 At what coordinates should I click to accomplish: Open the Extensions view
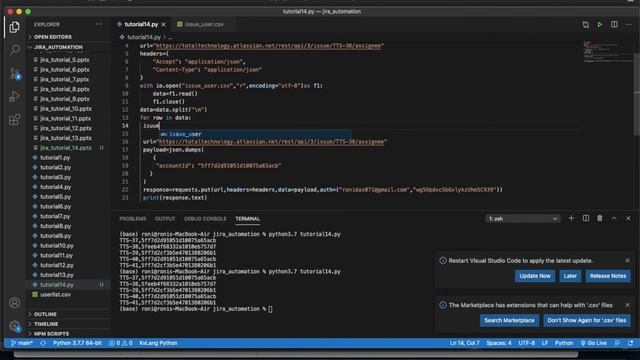pyautogui.click(x=15, y=120)
